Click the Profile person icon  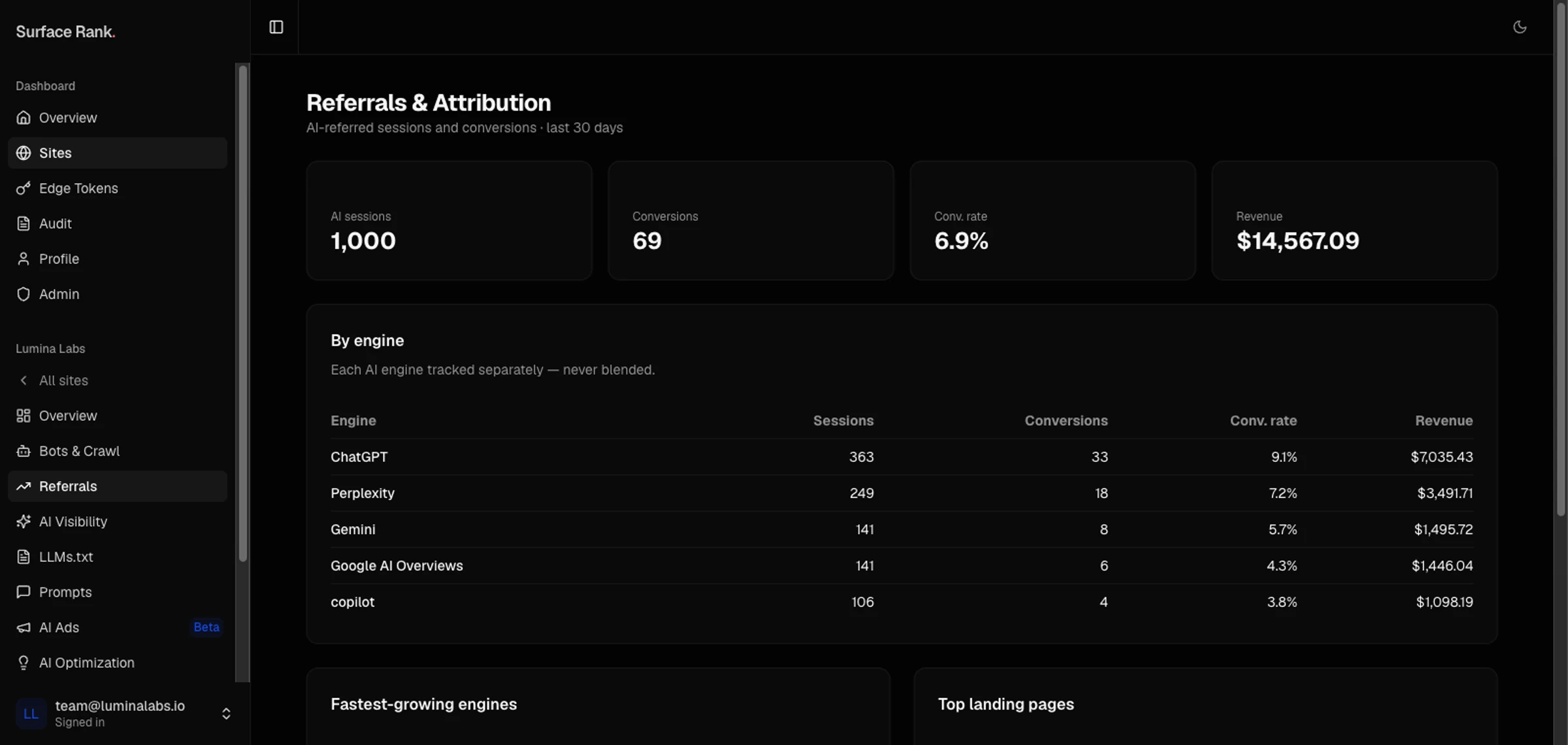24,259
